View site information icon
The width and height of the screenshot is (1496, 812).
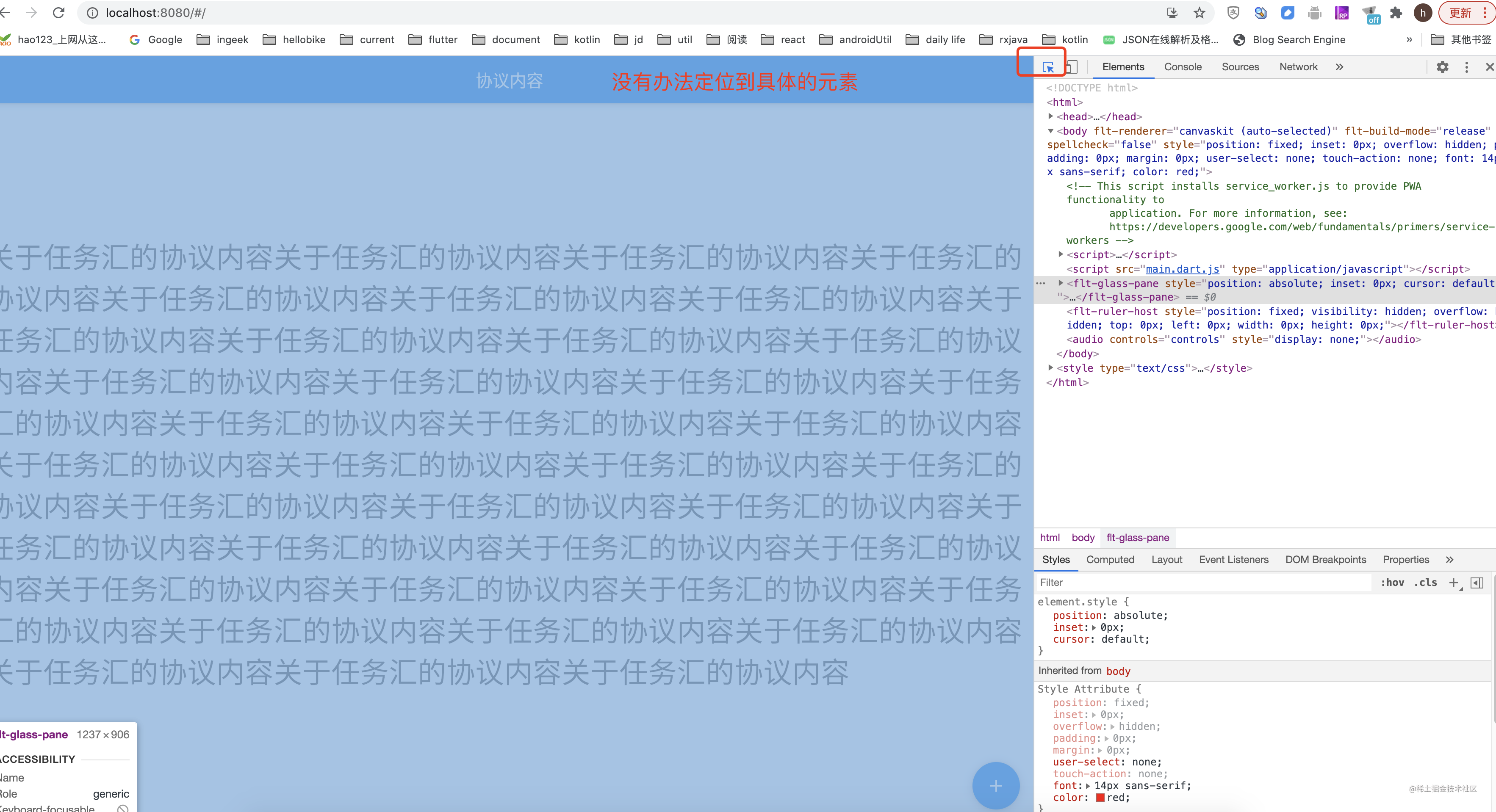[92, 13]
